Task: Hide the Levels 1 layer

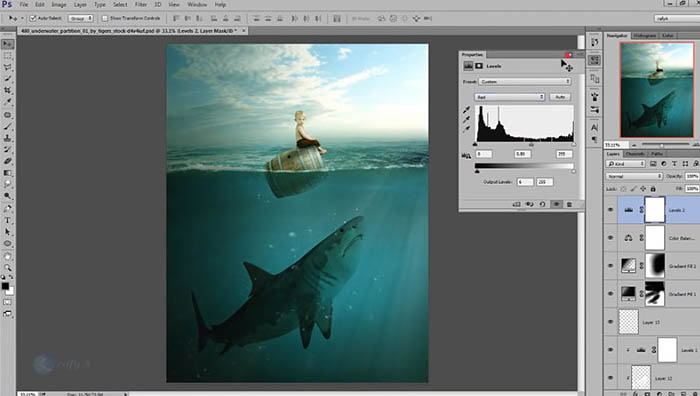Action: (x=611, y=350)
